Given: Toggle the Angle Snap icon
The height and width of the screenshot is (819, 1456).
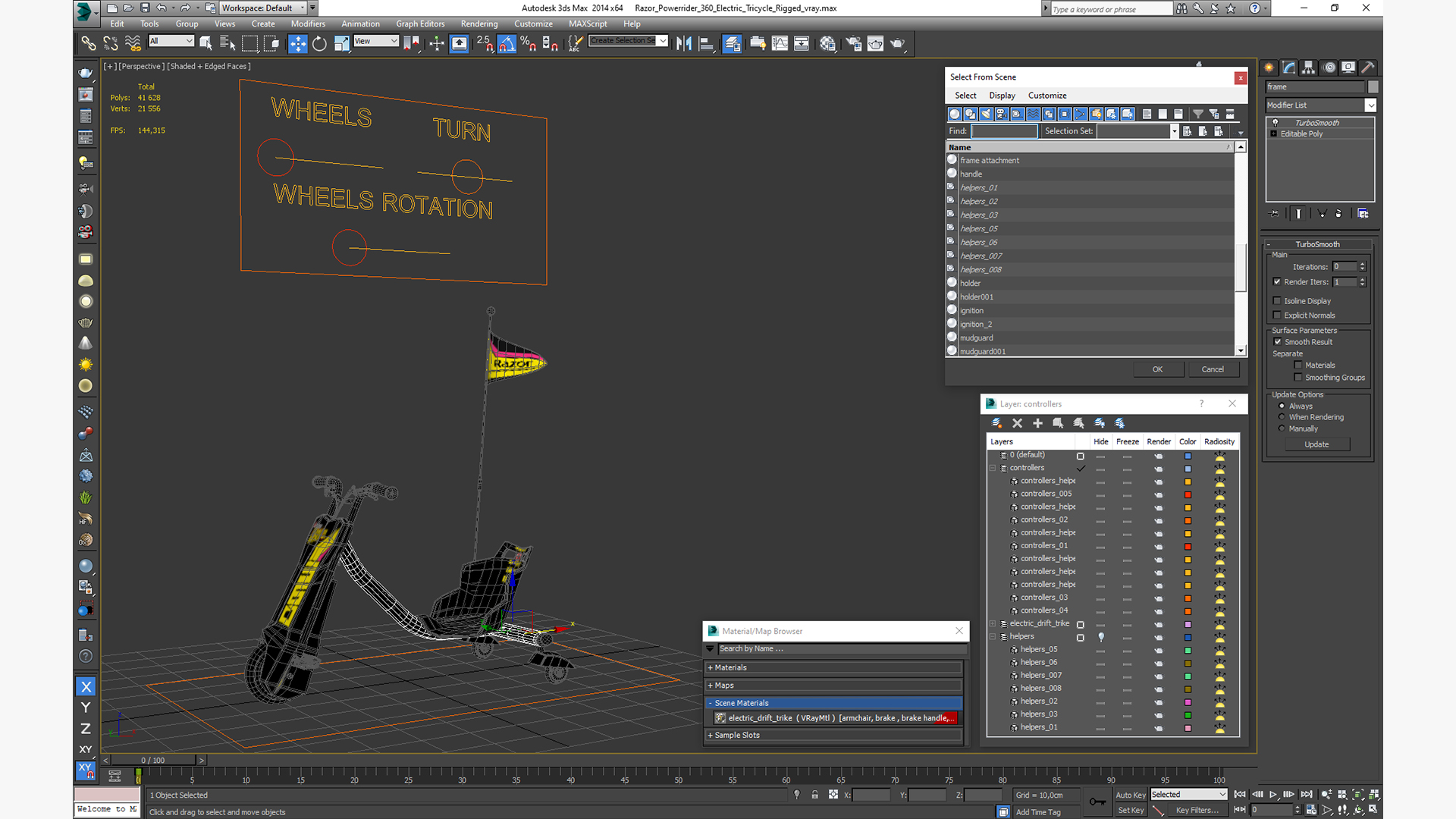Looking at the screenshot, I should point(507,44).
